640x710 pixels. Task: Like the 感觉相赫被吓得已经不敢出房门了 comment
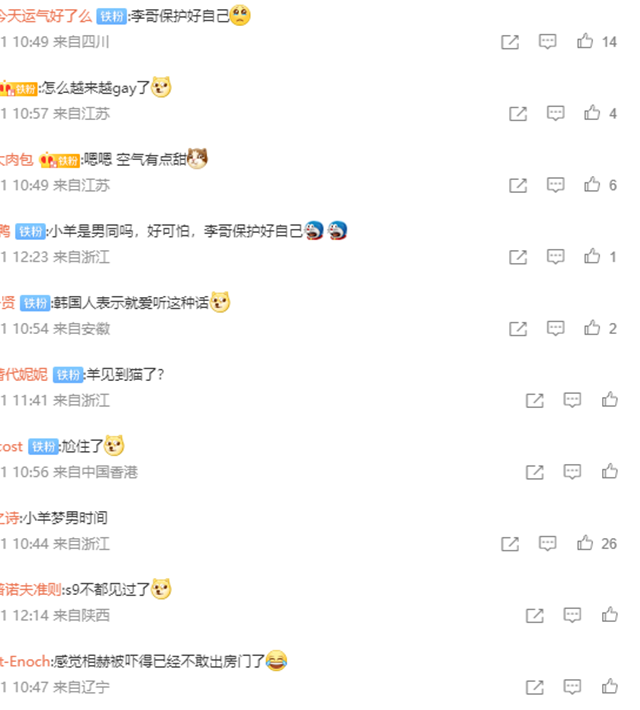click(610, 686)
